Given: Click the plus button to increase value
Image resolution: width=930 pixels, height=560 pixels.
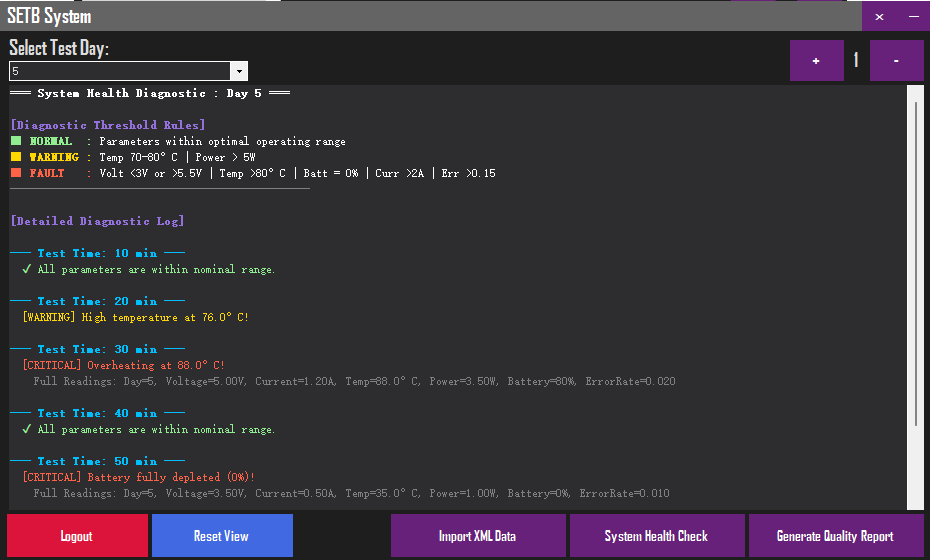Looking at the screenshot, I should 817,61.
